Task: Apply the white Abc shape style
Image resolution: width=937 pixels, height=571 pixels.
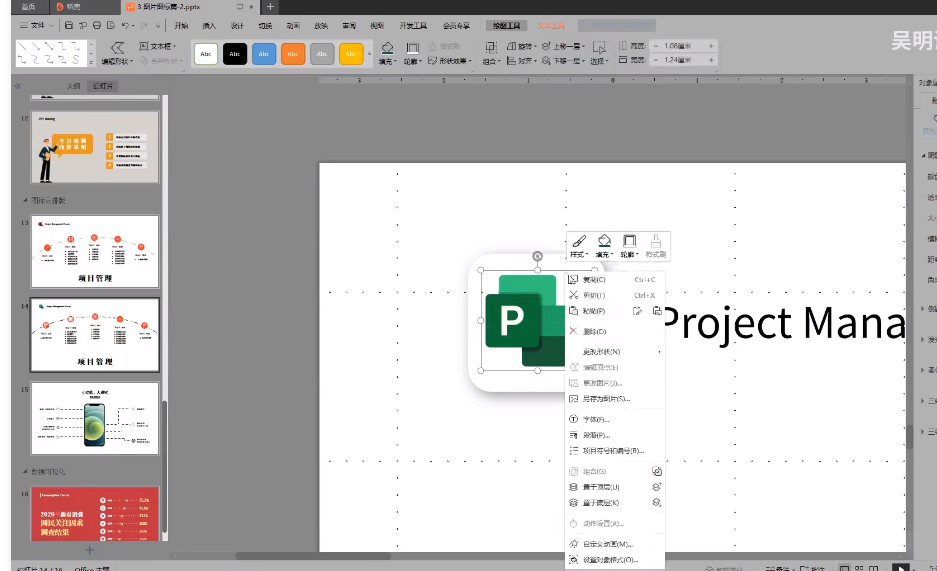Action: tap(206, 54)
